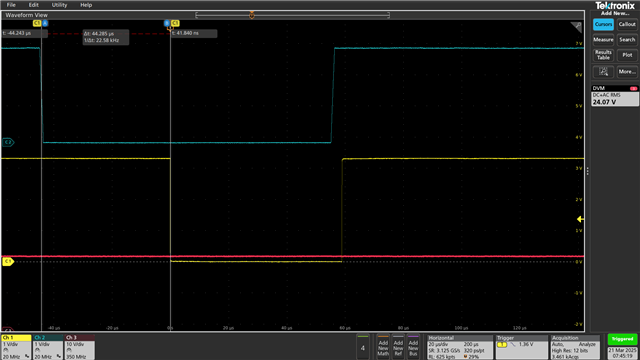The width and height of the screenshot is (640, 360).
Task: Click the Add New Bus icon
Action: (413, 347)
